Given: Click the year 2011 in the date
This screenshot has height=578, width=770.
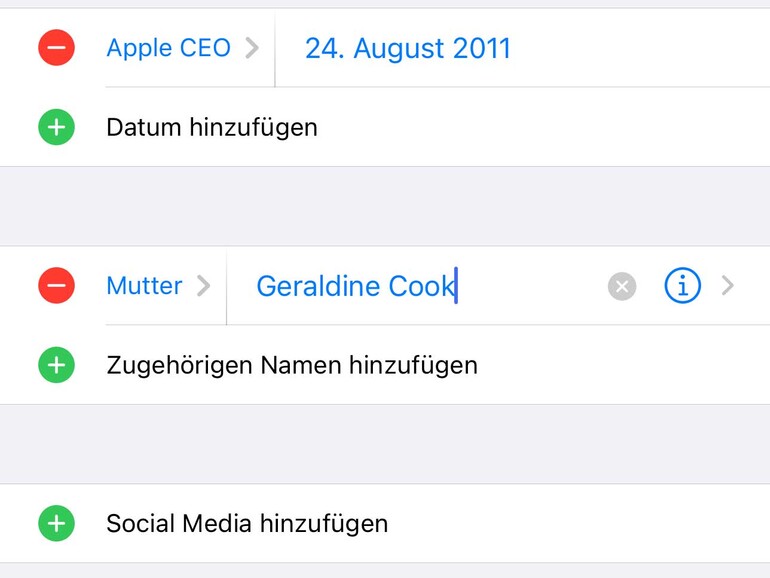Looking at the screenshot, I should tap(477, 48).
